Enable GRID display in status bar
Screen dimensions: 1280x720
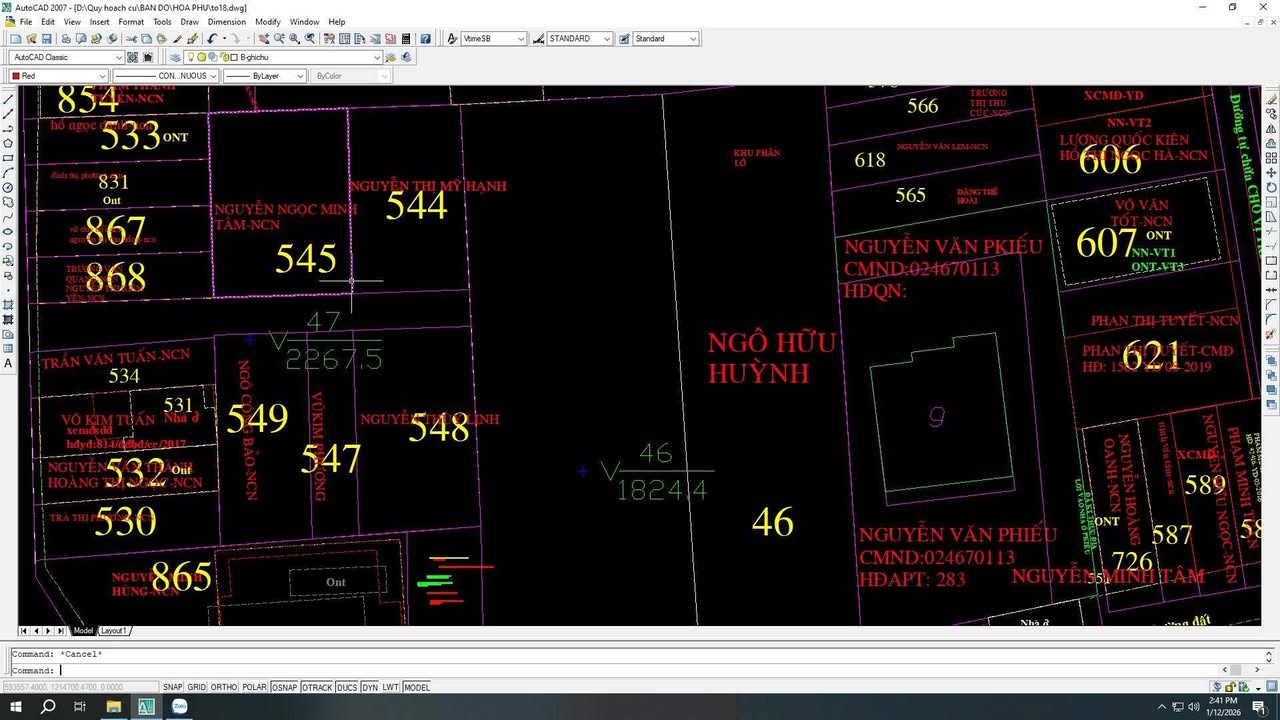197,687
